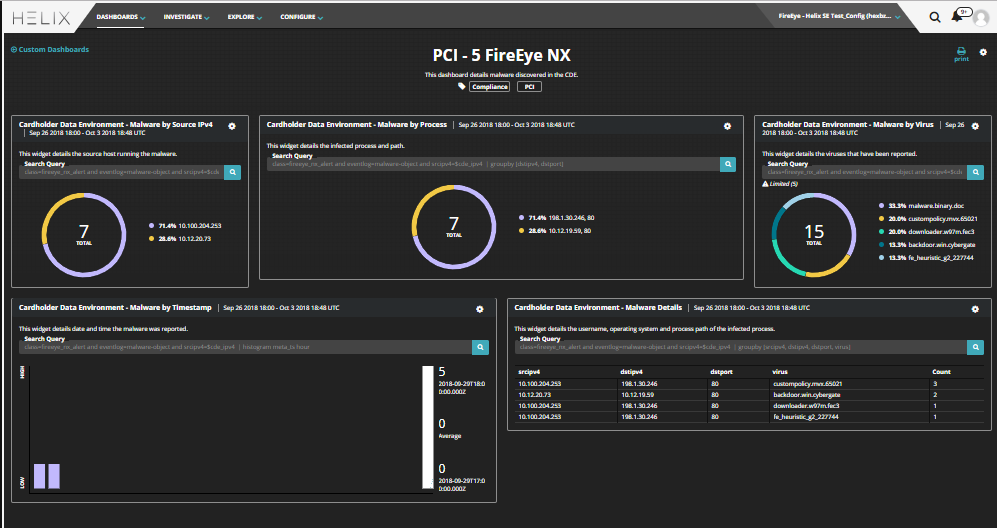
Task: Click the search magnifier icon in header
Action: (x=935, y=17)
